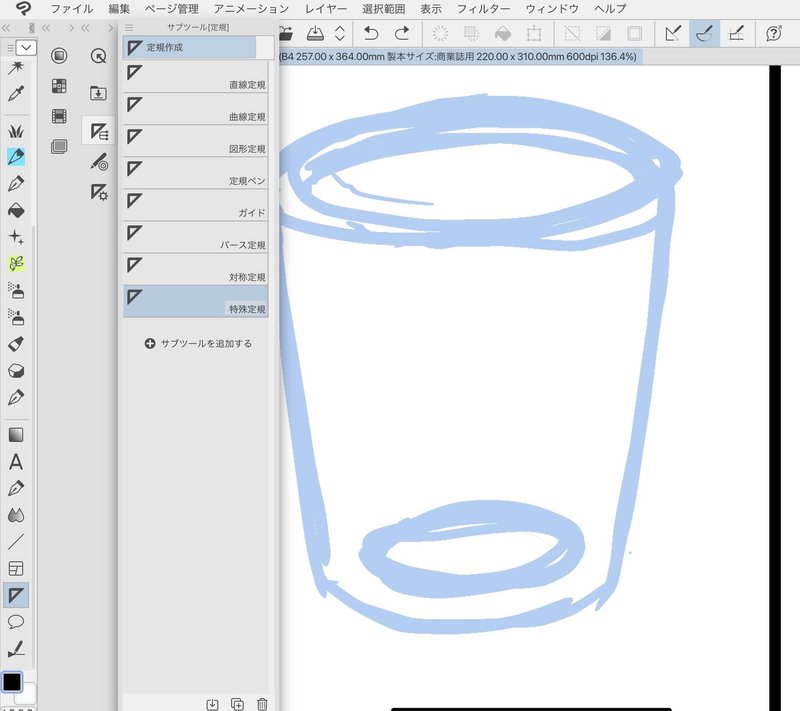Viewport: 800px width, 711px height.
Task: Click the save icon in command bar
Action: tap(315, 34)
